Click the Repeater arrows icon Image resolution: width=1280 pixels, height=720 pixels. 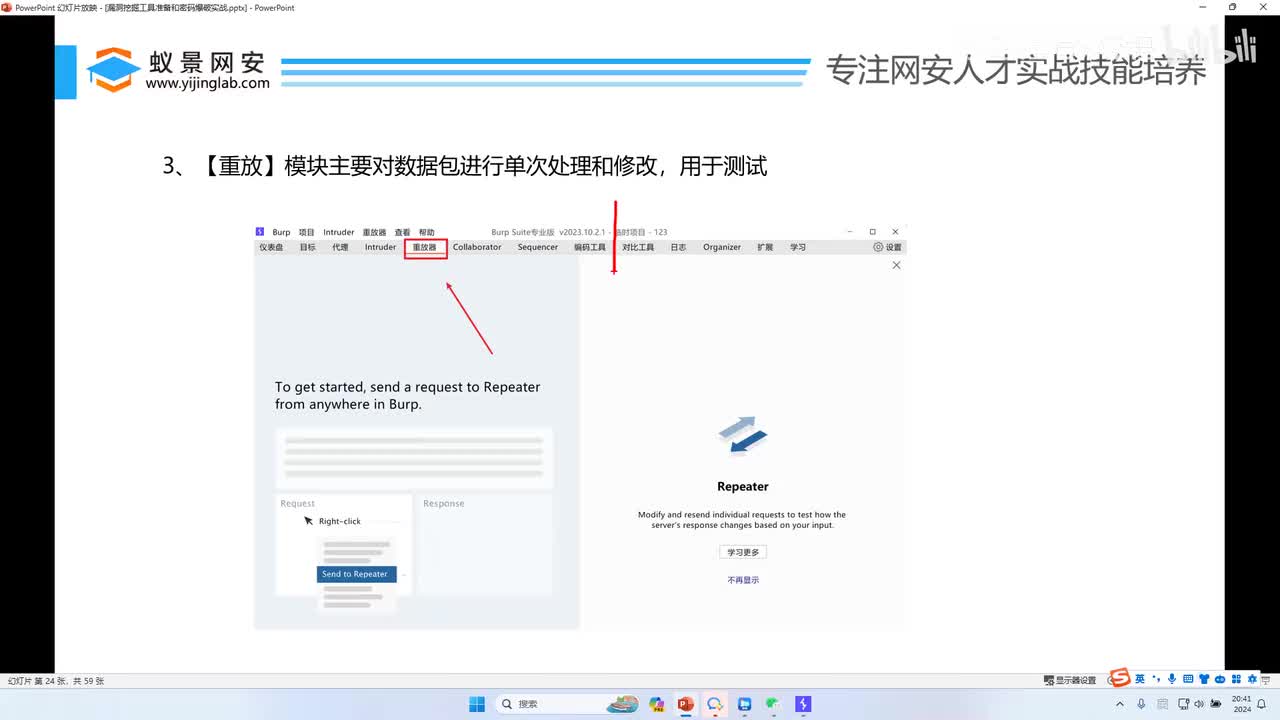click(x=743, y=436)
